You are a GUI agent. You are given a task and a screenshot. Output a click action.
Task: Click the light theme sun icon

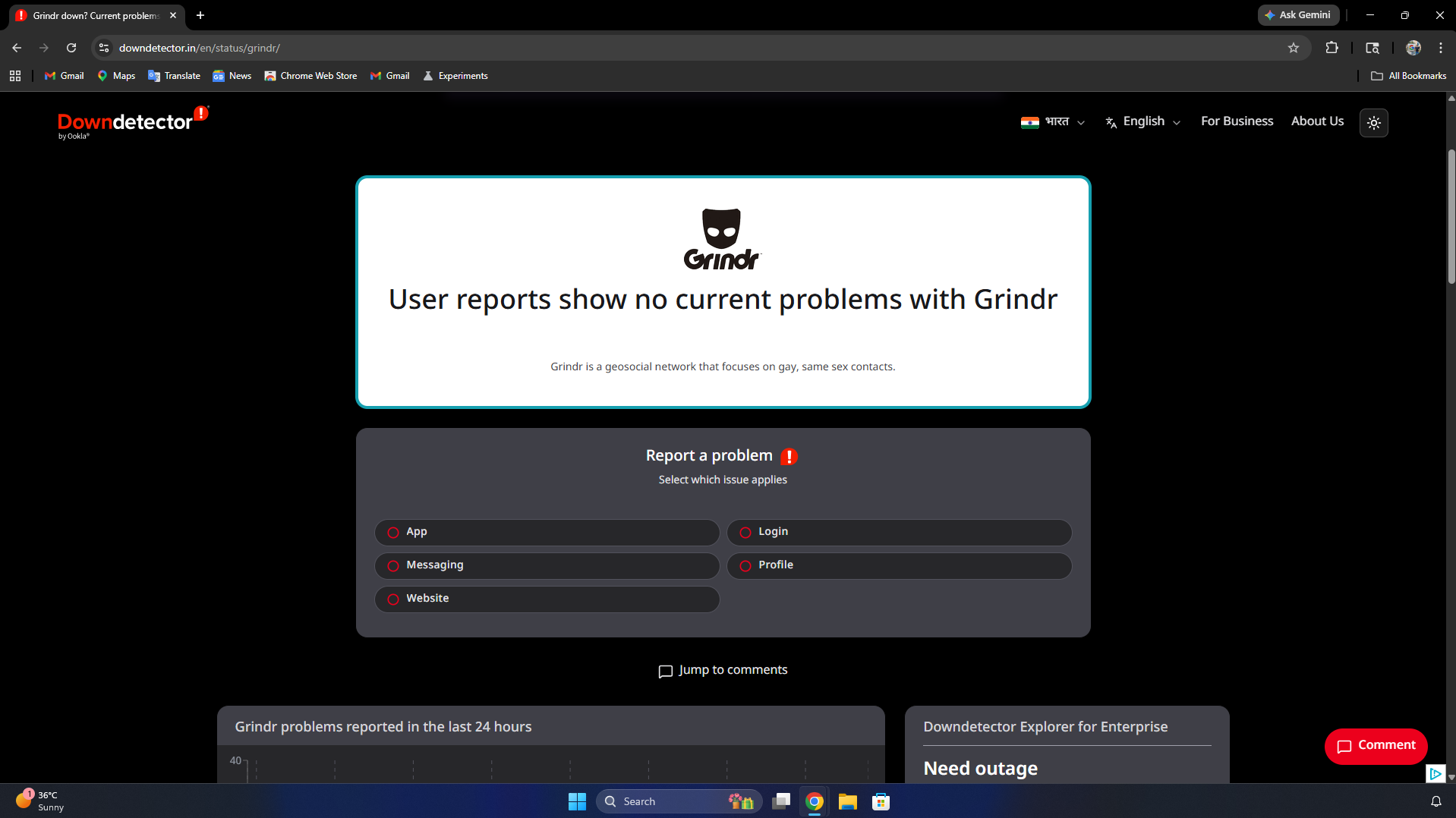click(x=1373, y=122)
